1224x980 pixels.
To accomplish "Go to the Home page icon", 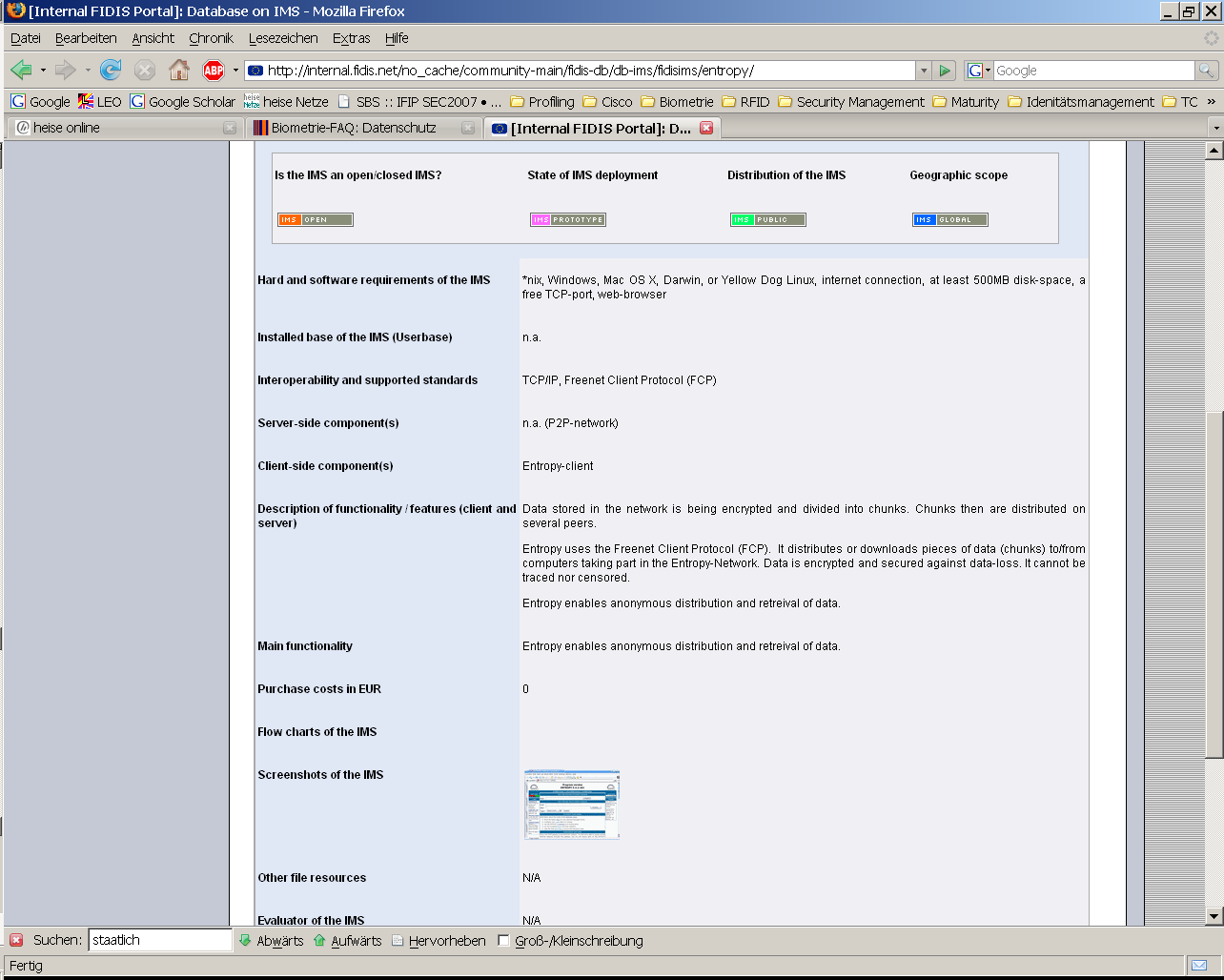I will (x=178, y=70).
